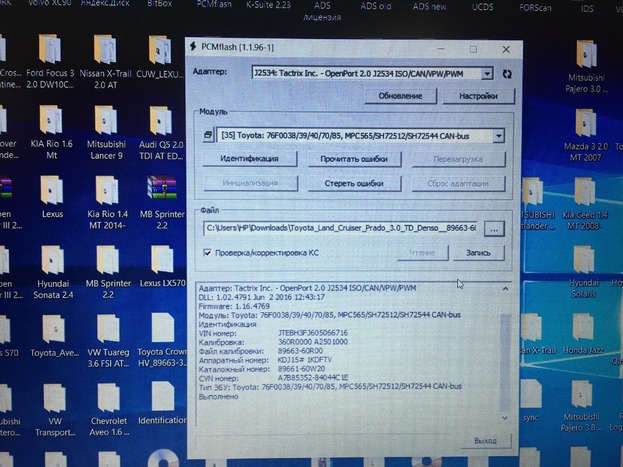Toggle the Проверка/корректировка КС checkbox
The height and width of the screenshot is (467, 623).
coord(207,252)
